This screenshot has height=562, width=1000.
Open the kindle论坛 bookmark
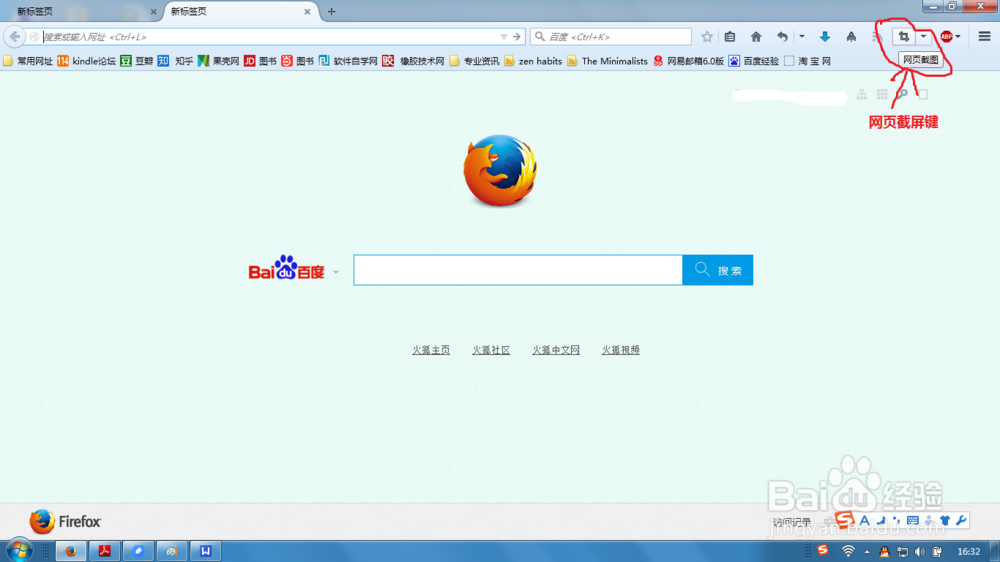87,61
